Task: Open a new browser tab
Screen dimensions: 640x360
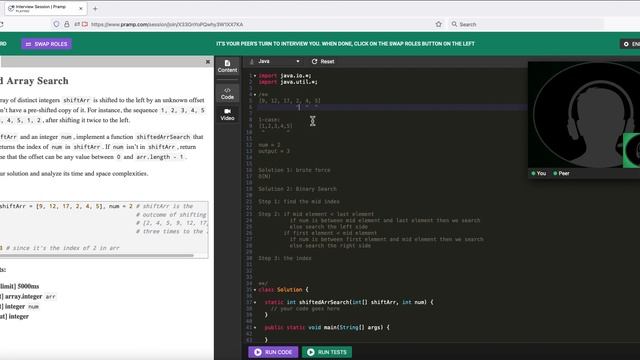Action: click(95, 9)
